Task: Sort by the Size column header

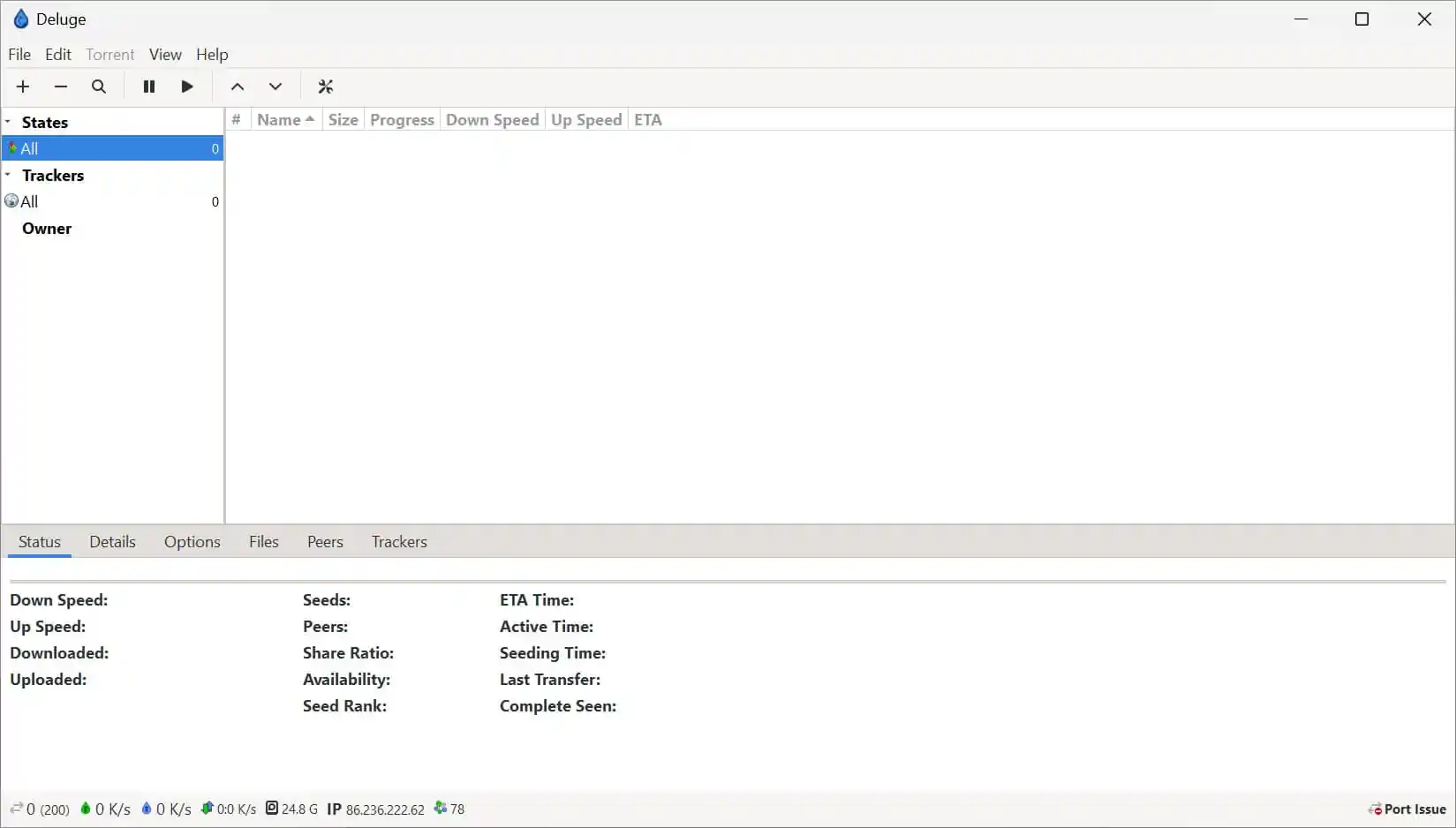Action: coord(343,119)
